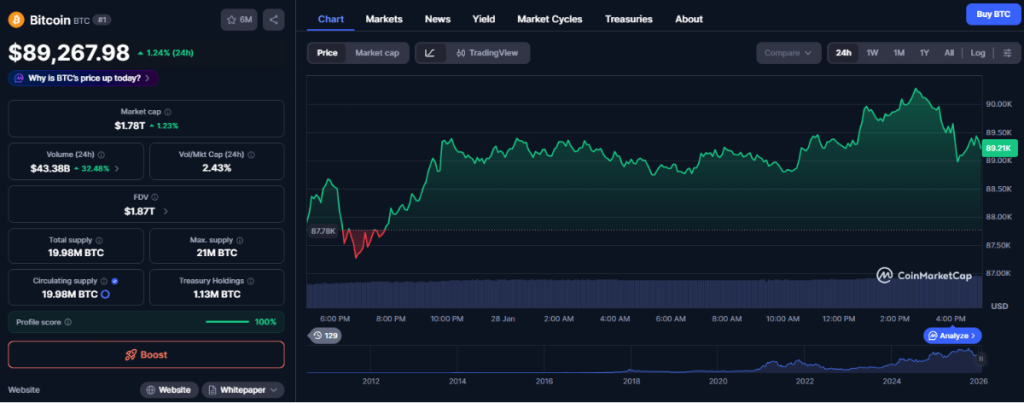Expand the Whitepaper dropdown
Screen dimensions: 1024x403
coord(244,390)
